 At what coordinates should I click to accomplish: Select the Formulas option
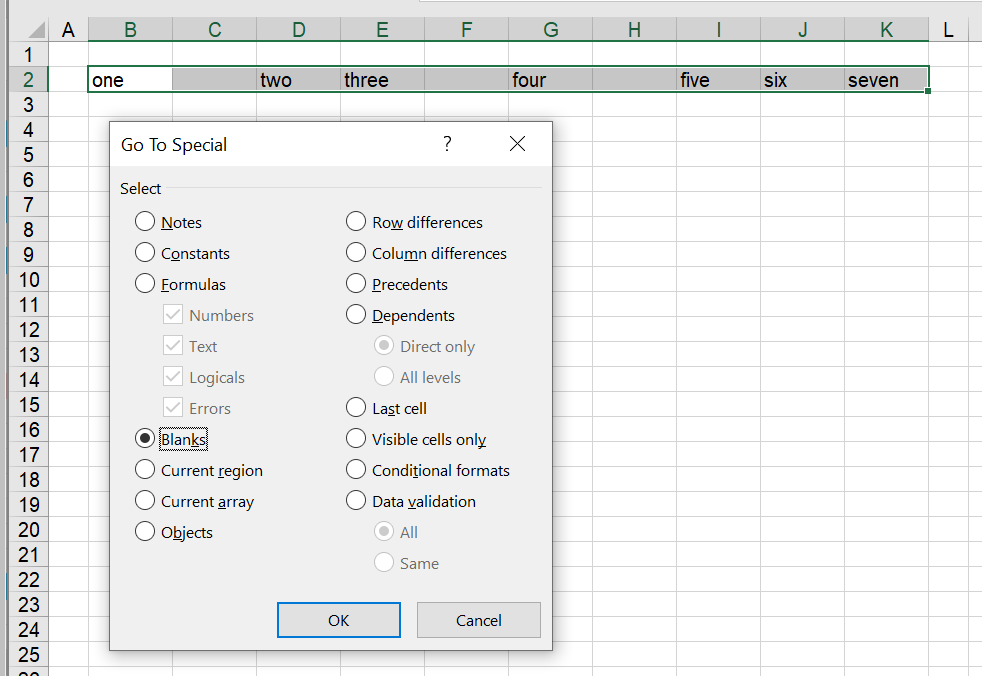click(x=145, y=284)
